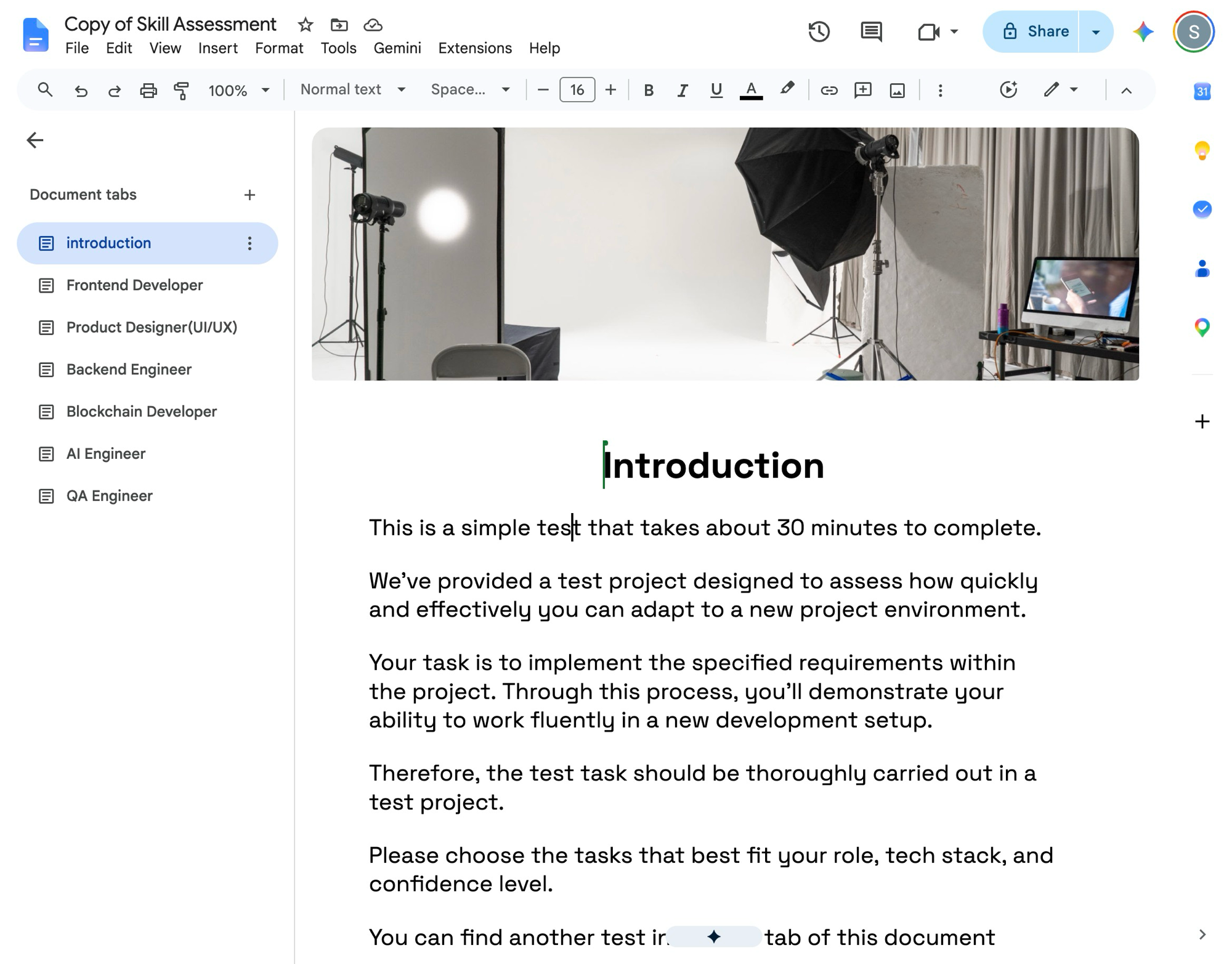This screenshot has height=964, width=1232.
Task: Redo the last action
Action: [x=114, y=90]
